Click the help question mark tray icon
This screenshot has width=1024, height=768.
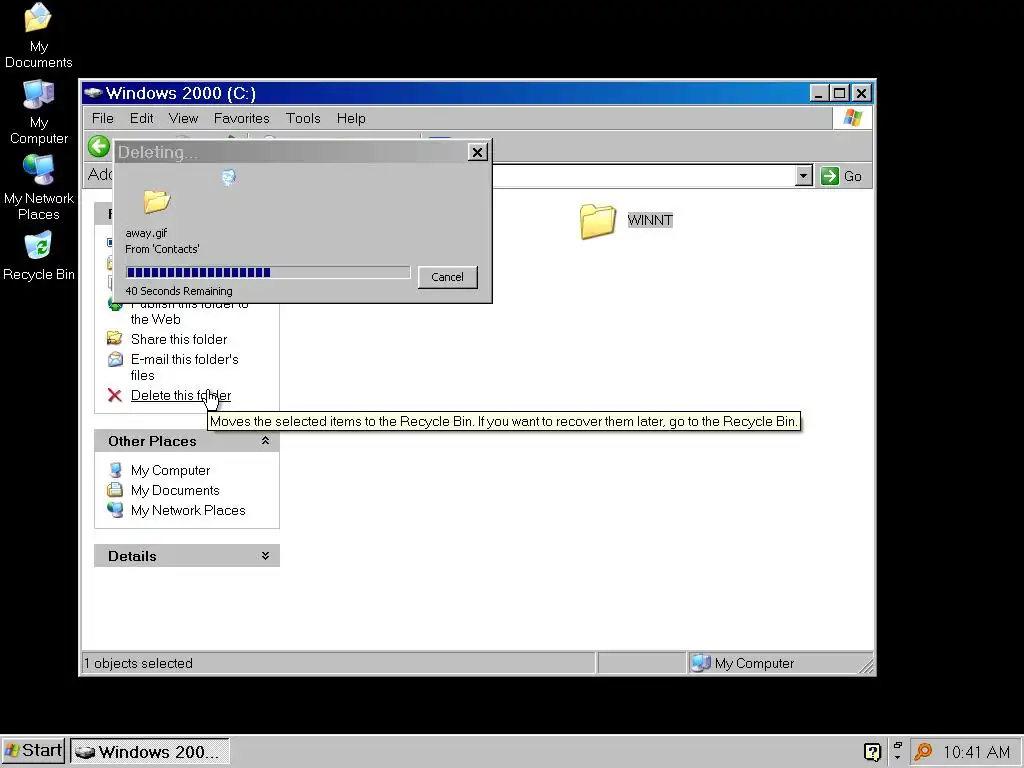click(x=872, y=752)
